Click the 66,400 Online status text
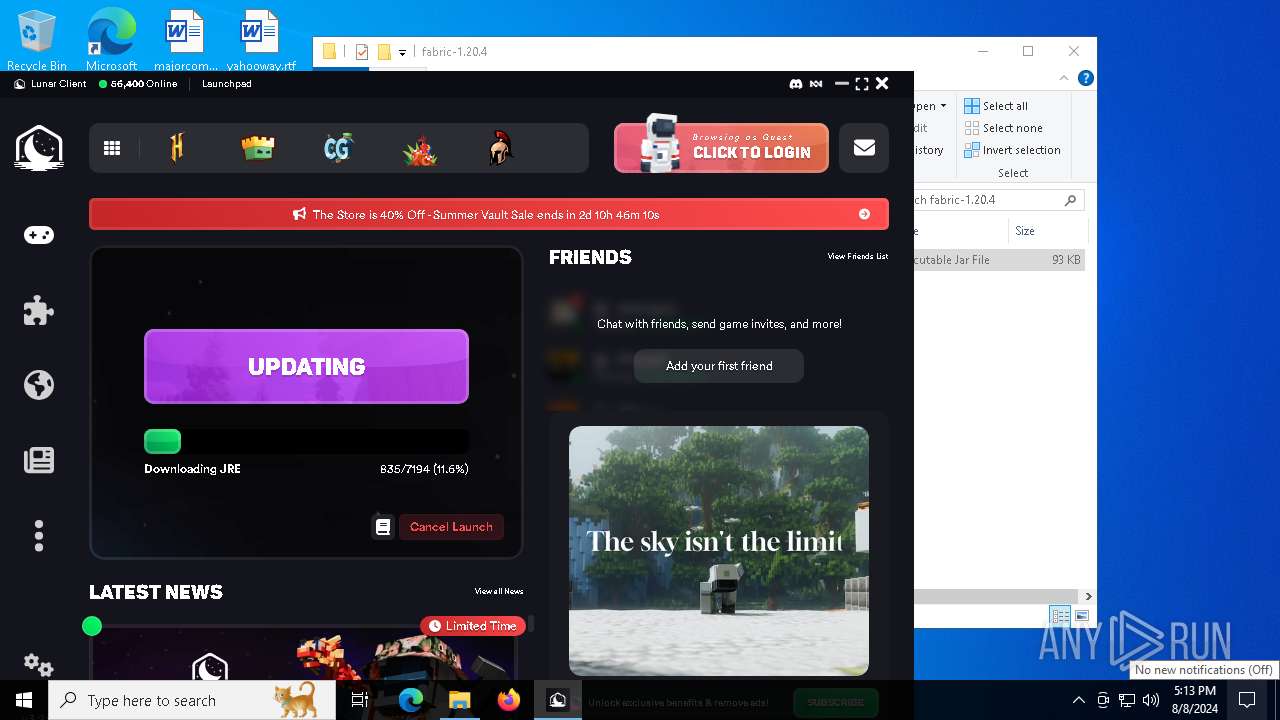The image size is (1280, 720). (x=144, y=84)
